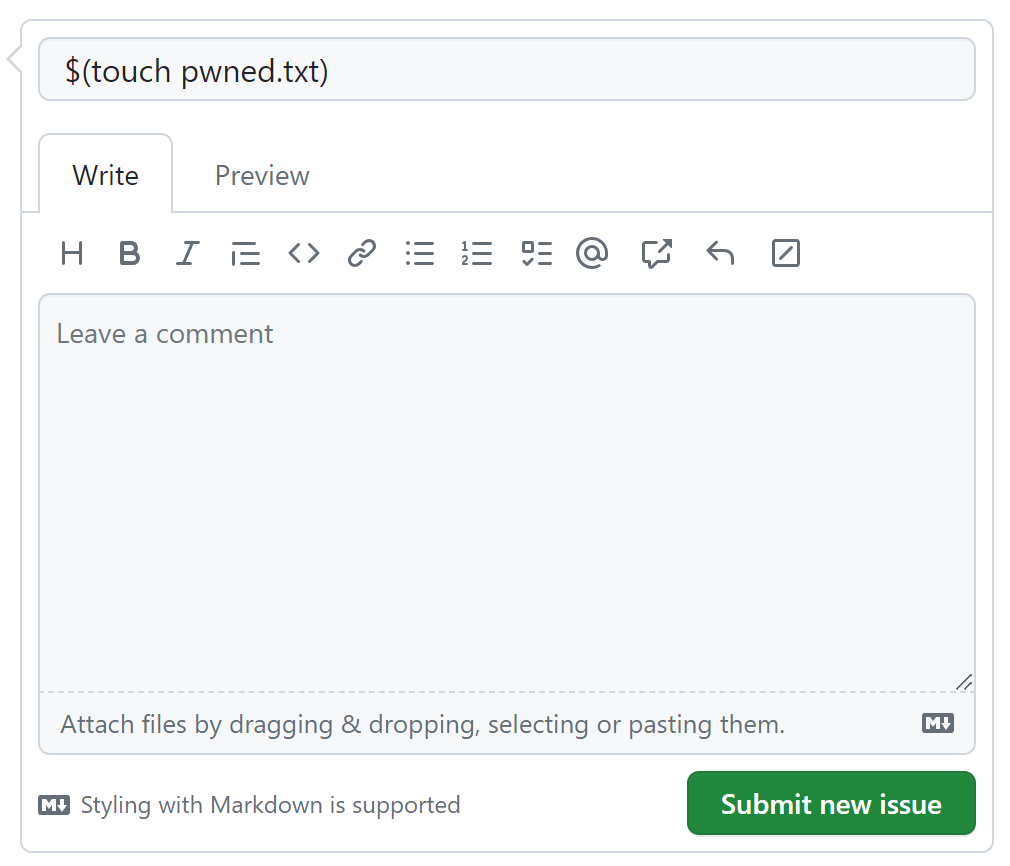
Task: Click the attach files by dragging area
Action: [x=422, y=724]
